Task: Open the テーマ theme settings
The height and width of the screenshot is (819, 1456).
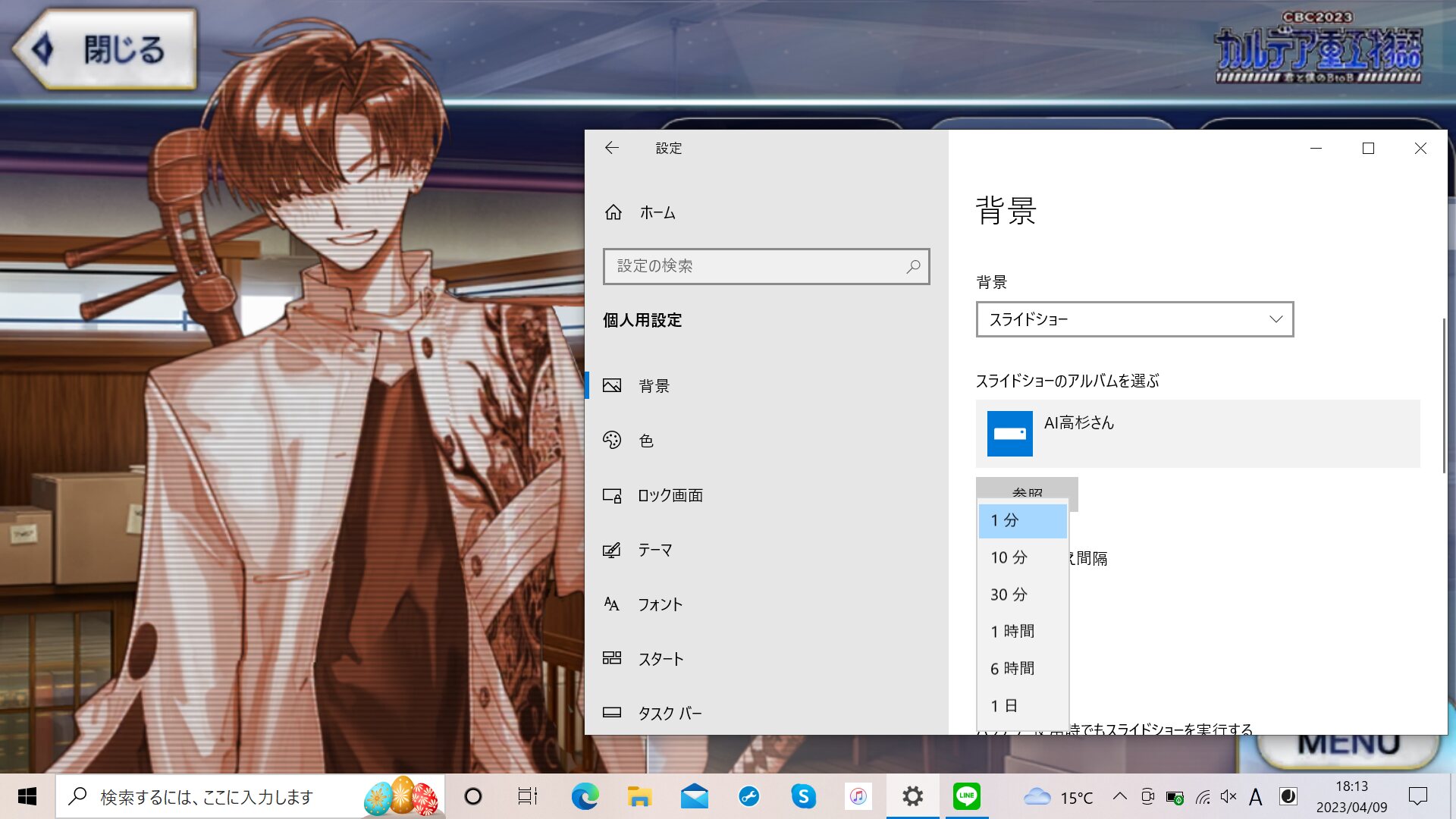Action: click(x=654, y=550)
